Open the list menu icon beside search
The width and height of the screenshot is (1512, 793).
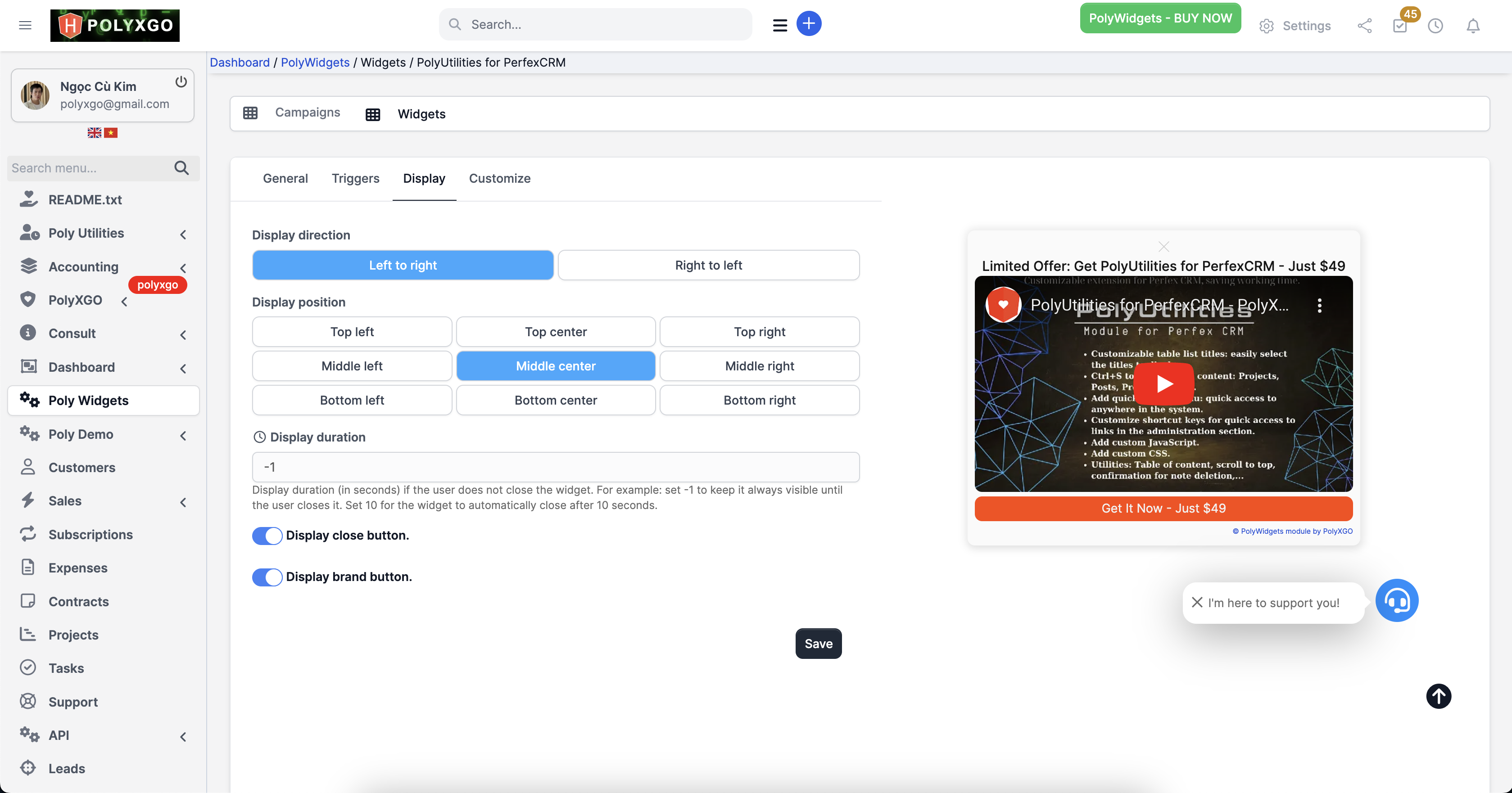[x=779, y=25]
